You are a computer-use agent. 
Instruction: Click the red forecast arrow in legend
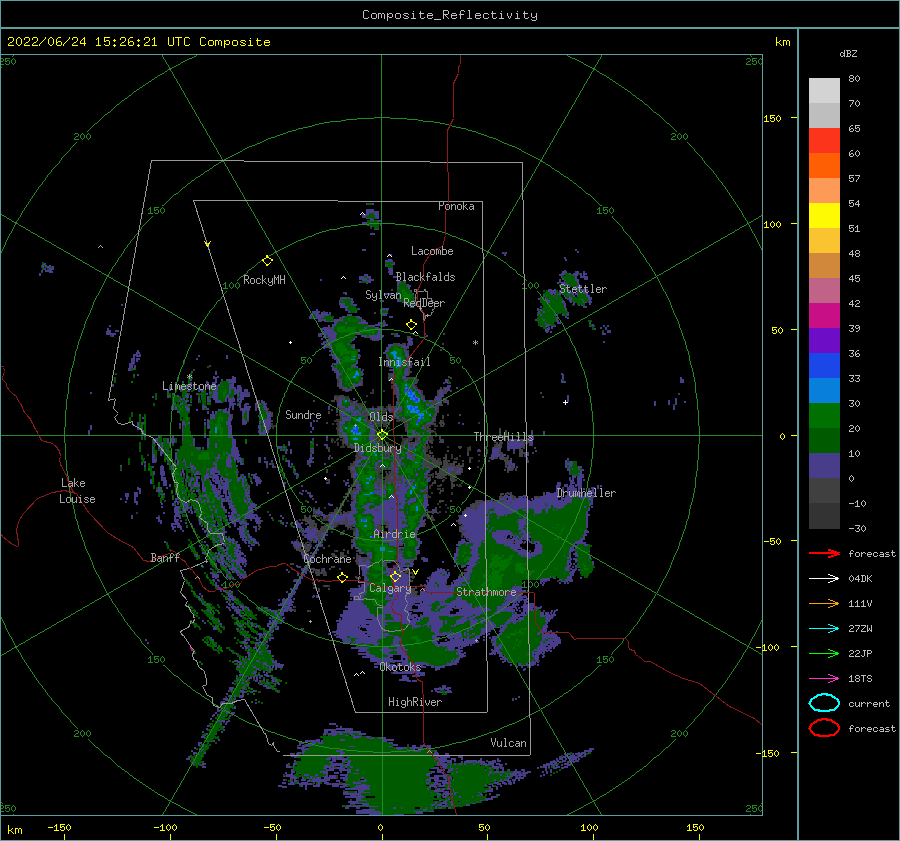click(x=824, y=553)
